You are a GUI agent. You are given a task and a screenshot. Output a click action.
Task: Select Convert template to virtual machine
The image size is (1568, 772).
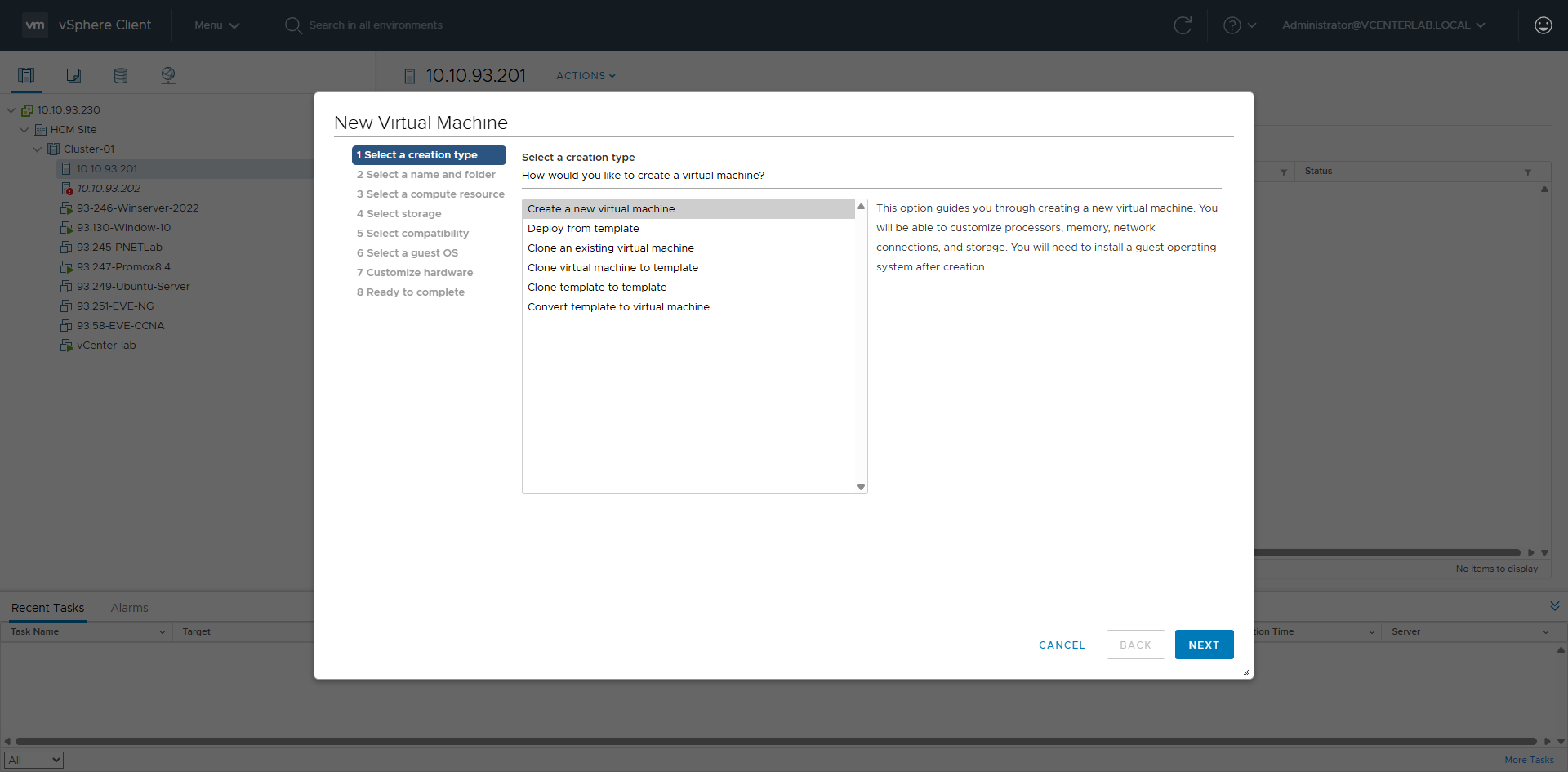pos(618,307)
